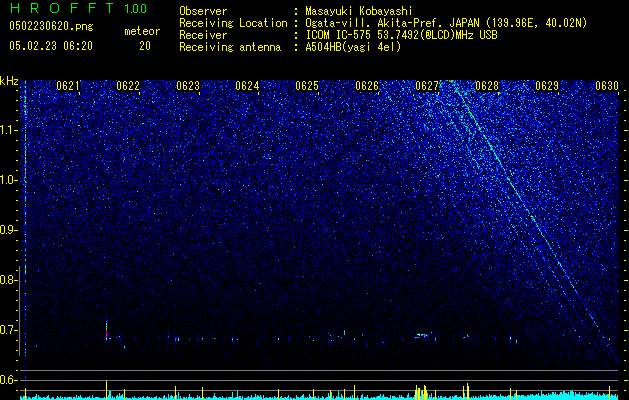Click the 'Observer' field label
629x400 pixels.
(203, 11)
